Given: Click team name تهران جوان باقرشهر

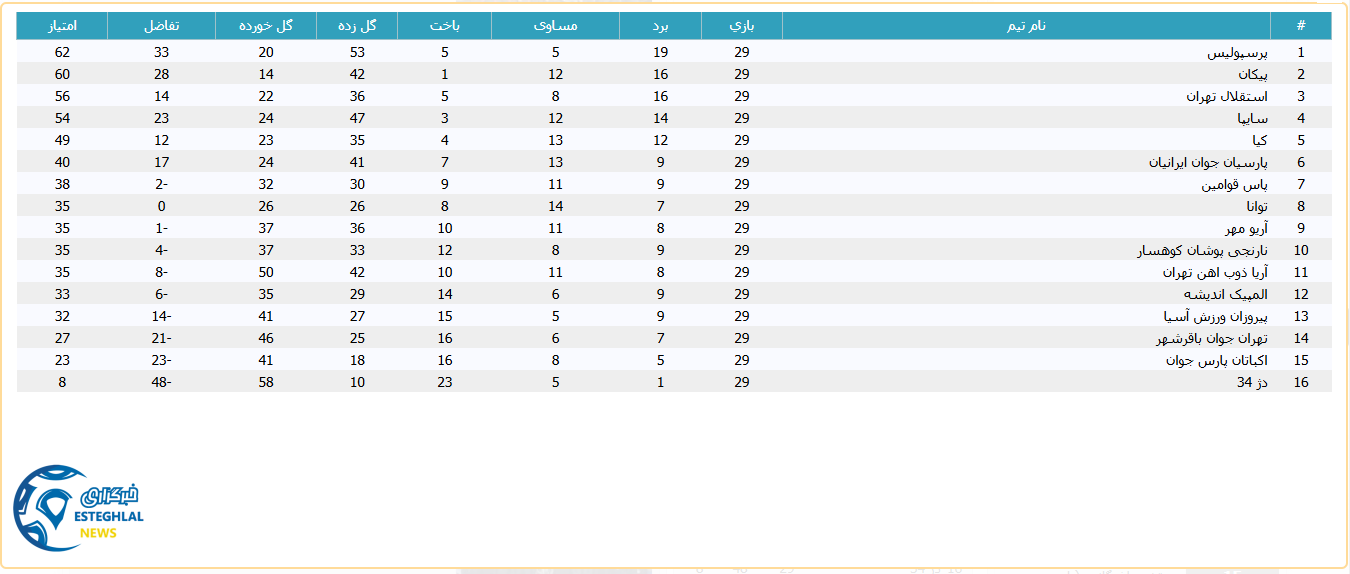Looking at the screenshot, I should (1212, 338).
